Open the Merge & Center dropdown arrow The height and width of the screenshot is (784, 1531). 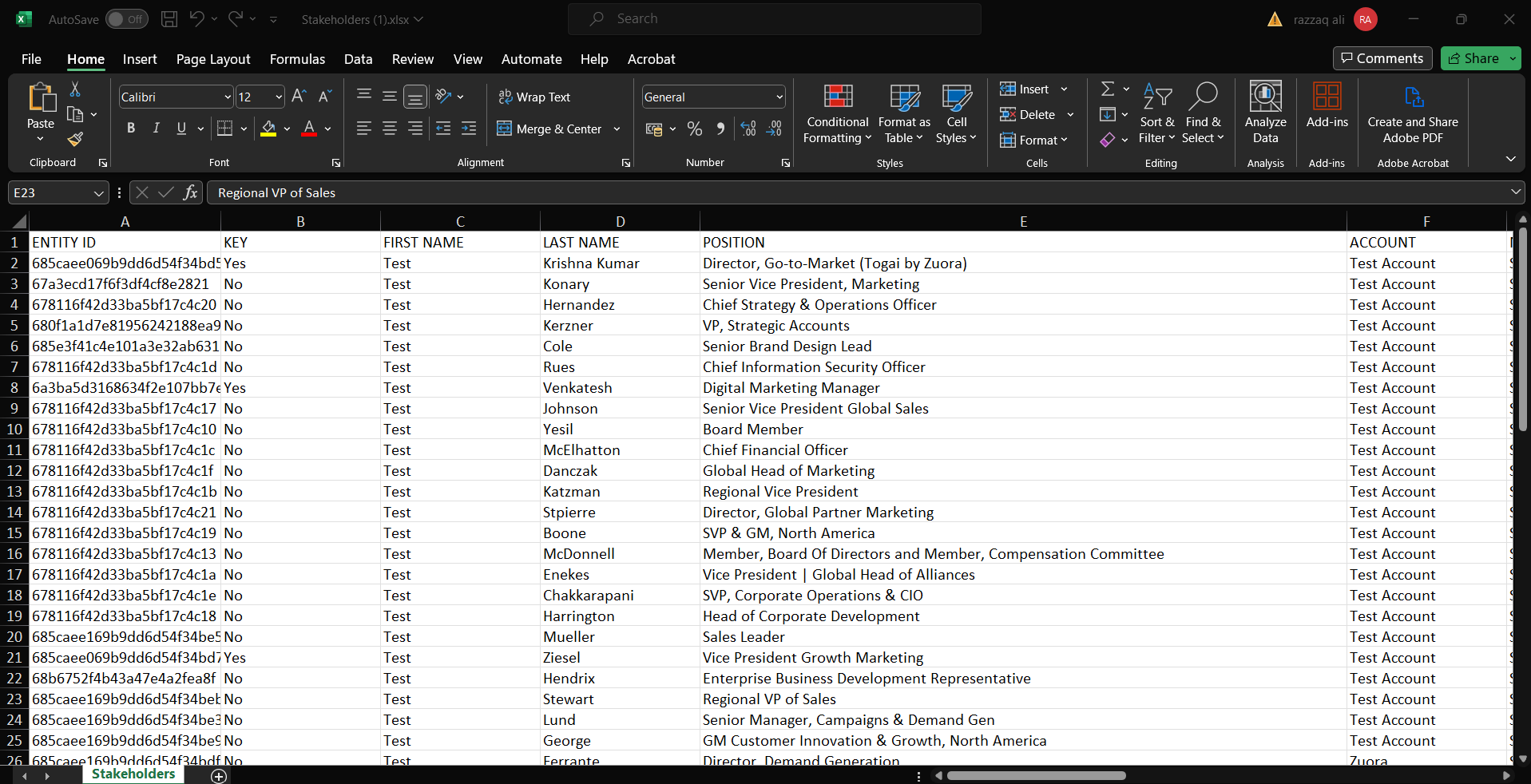[617, 129]
